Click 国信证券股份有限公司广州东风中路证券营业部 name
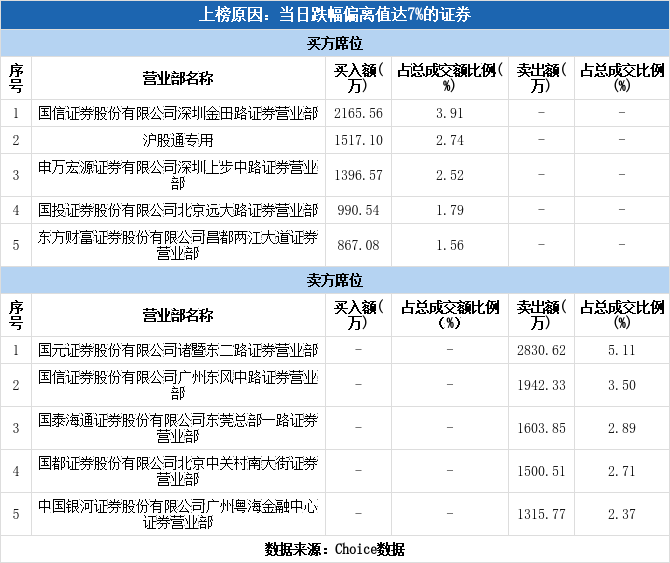This screenshot has height=563, width=670. click(x=178, y=385)
